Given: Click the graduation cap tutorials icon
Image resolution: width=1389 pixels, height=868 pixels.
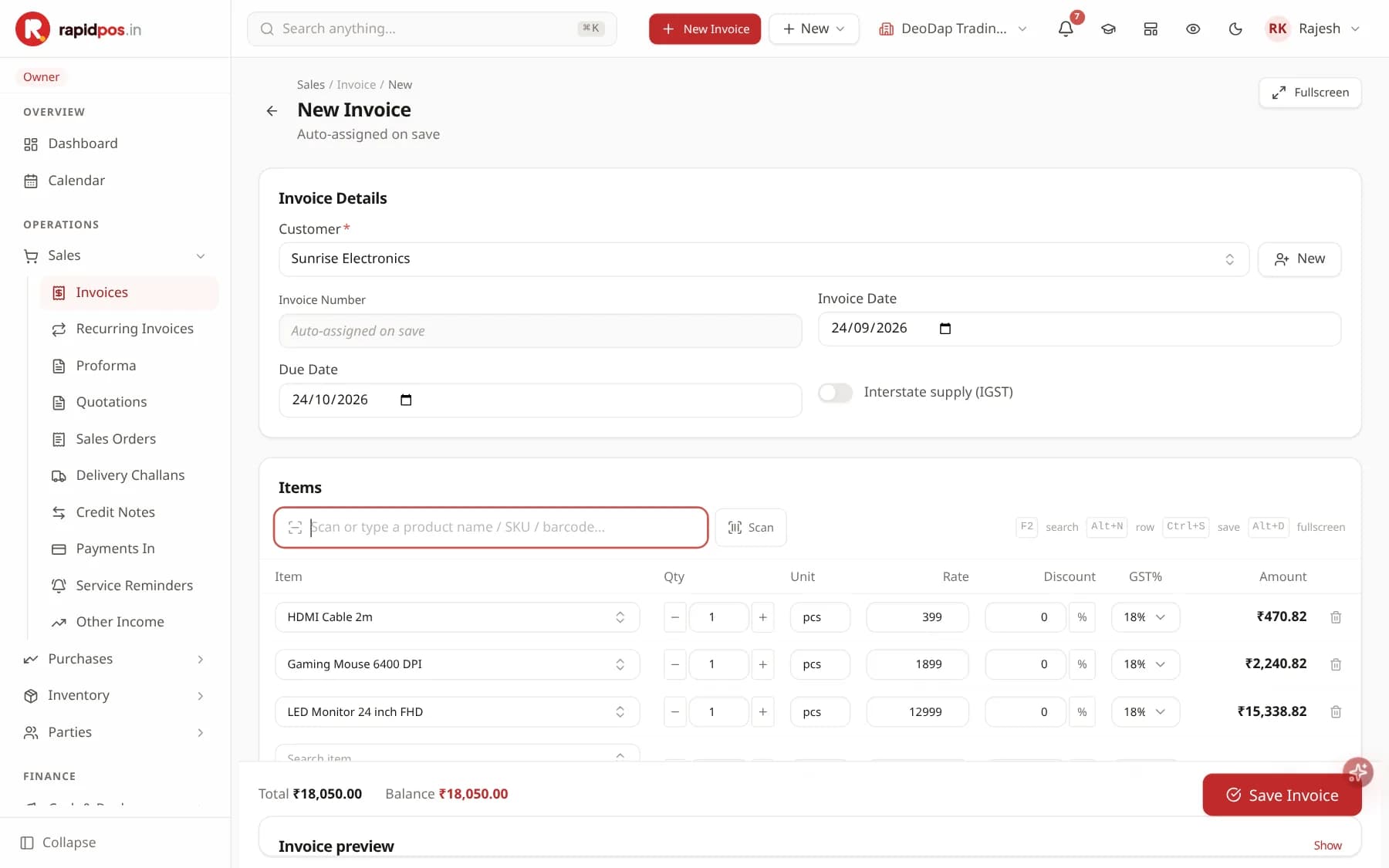Looking at the screenshot, I should point(1108,29).
